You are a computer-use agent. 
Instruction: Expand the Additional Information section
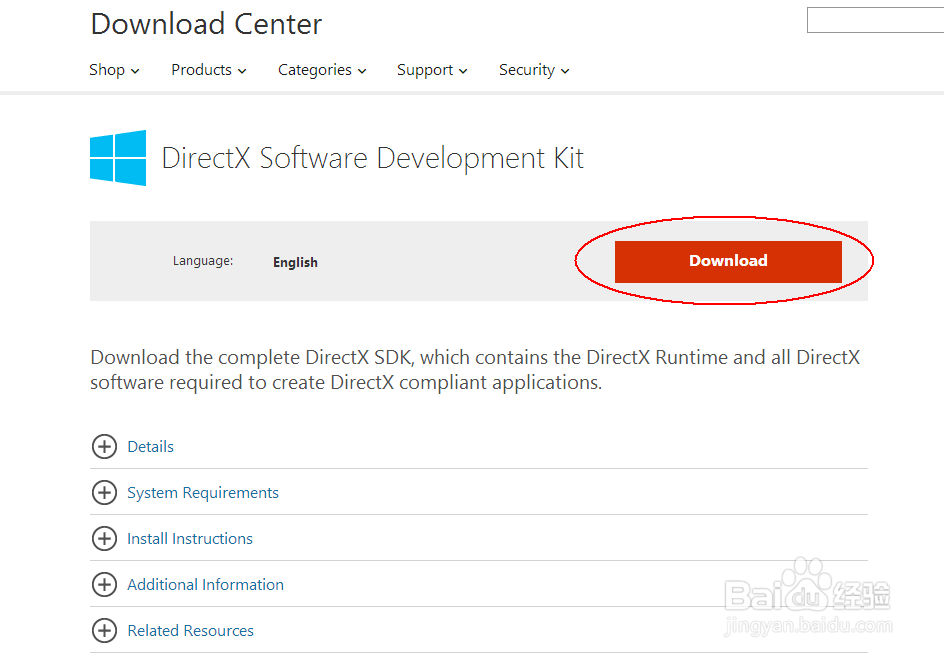coord(205,585)
